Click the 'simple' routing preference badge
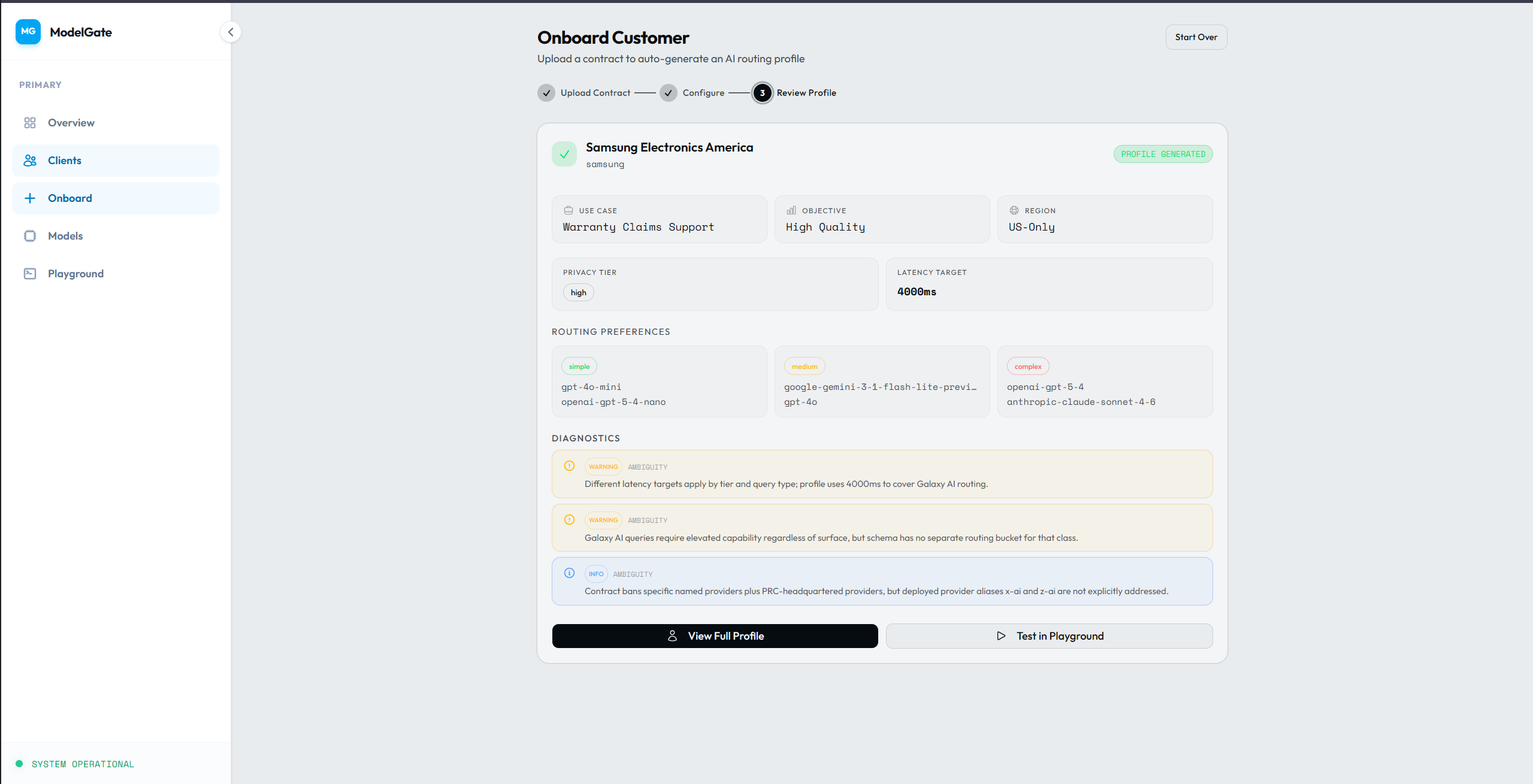The width and height of the screenshot is (1533, 784). (579, 366)
